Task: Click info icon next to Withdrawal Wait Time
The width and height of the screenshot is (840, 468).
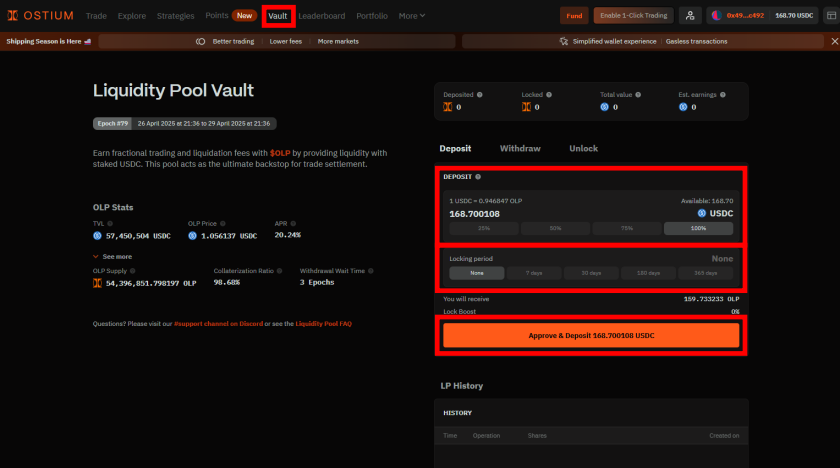Action: point(371,271)
